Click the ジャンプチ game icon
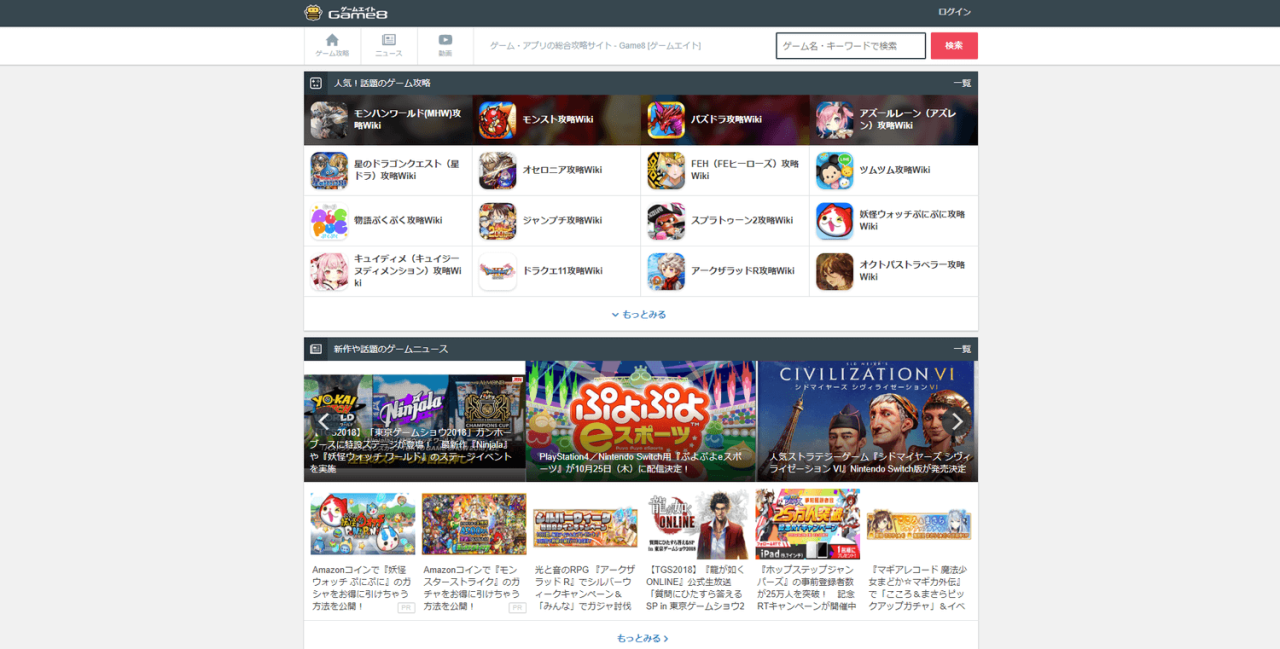 pos(497,221)
